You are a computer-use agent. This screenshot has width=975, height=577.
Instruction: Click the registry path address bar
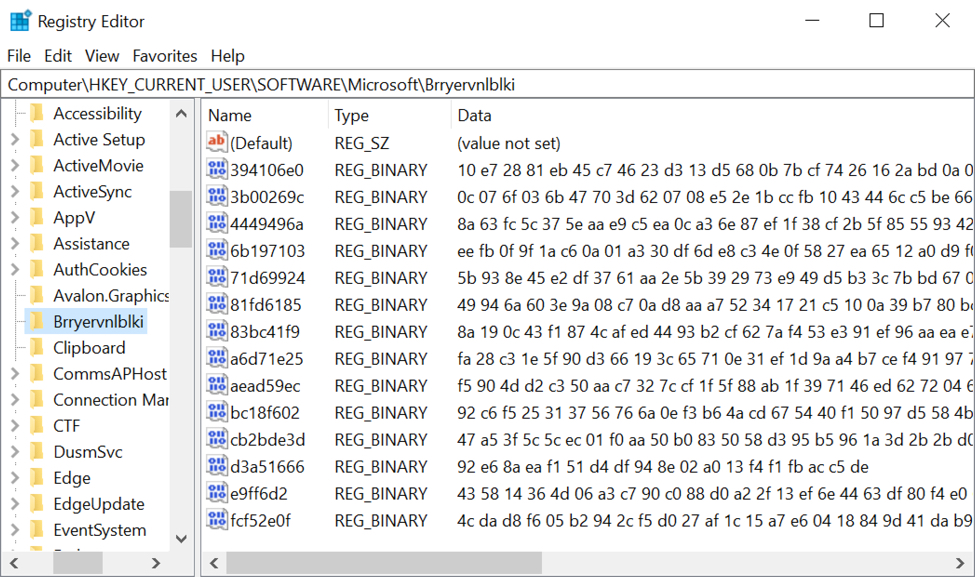click(x=487, y=85)
